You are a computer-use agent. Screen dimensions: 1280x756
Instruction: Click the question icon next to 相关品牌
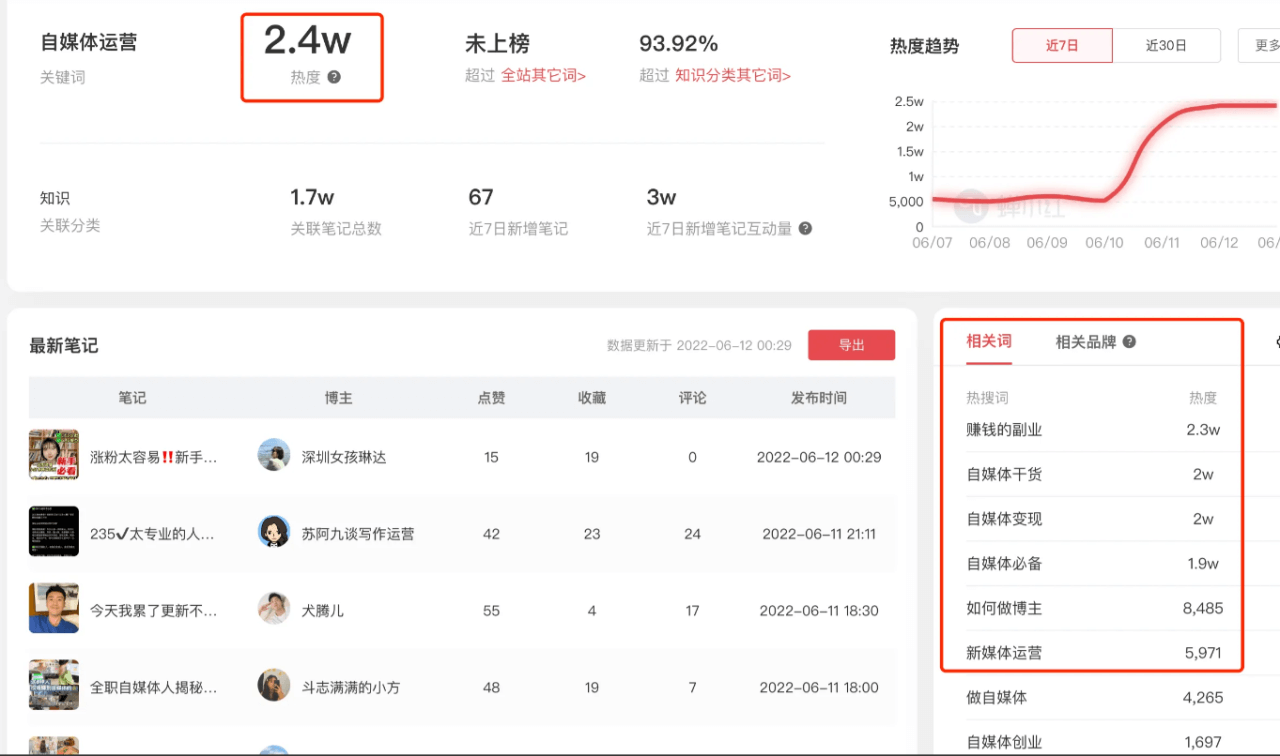1128,341
